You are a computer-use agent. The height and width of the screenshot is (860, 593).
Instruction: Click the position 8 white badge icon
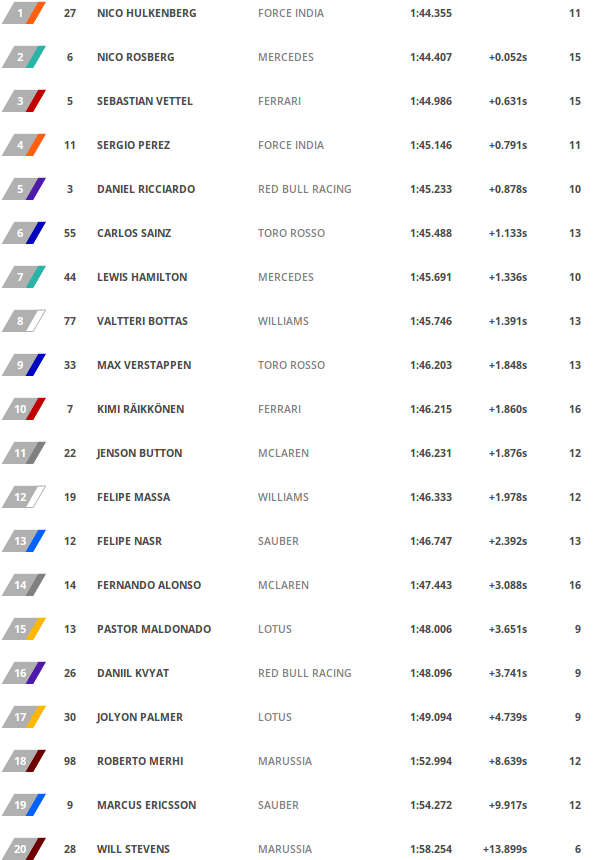(x=24, y=321)
